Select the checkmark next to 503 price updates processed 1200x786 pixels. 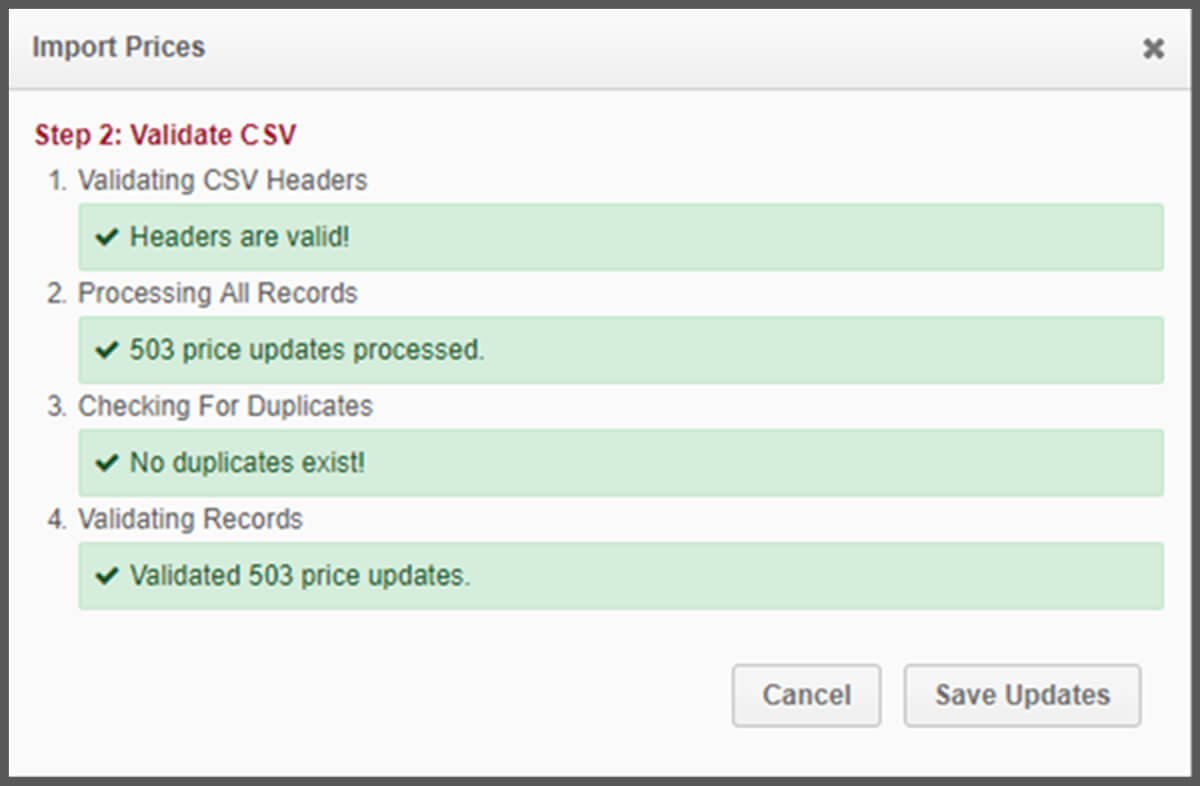107,350
